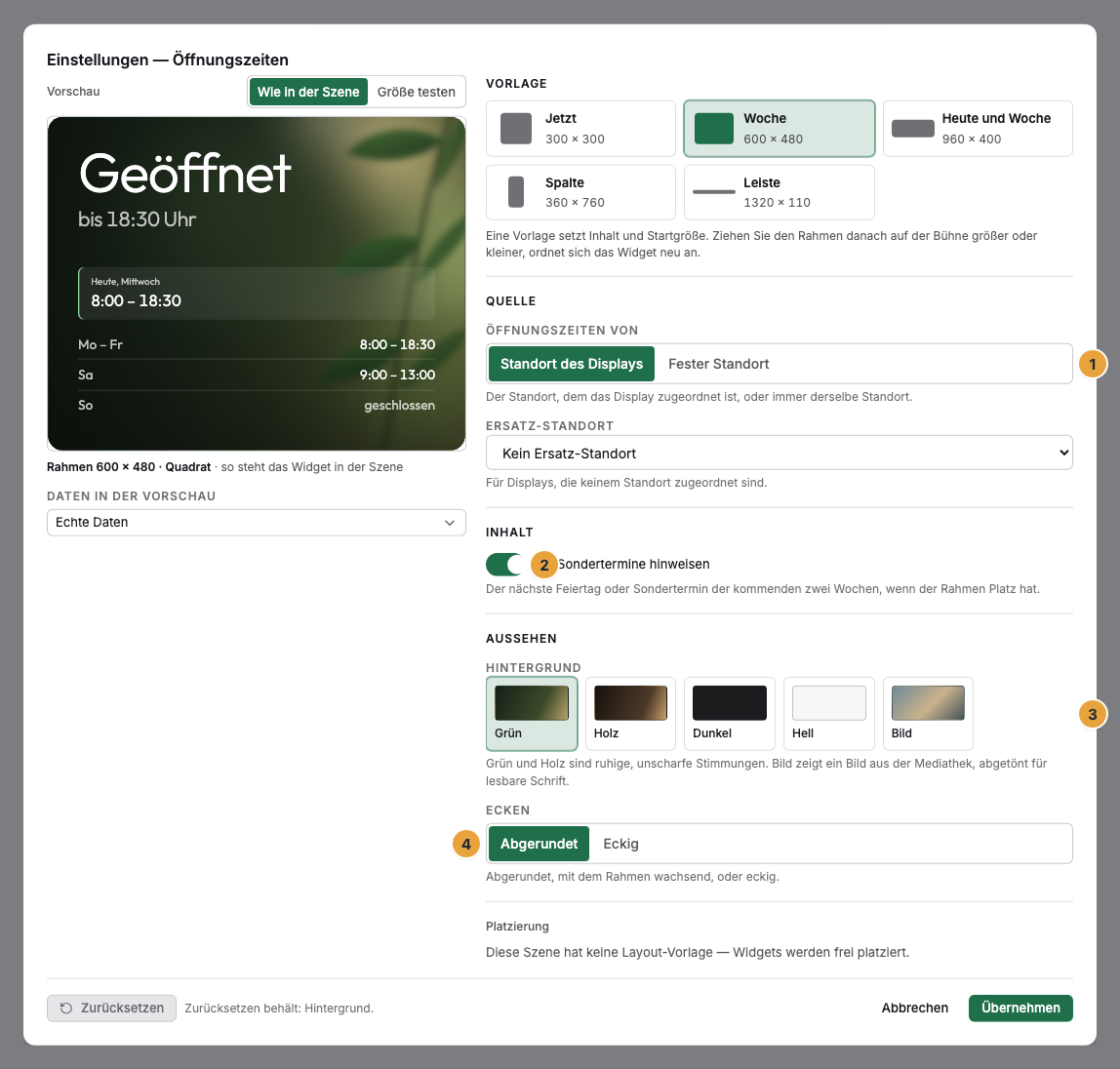The image size is (1120, 1069).
Task: Choose the Dunkel background swatch
Action: pos(730,713)
